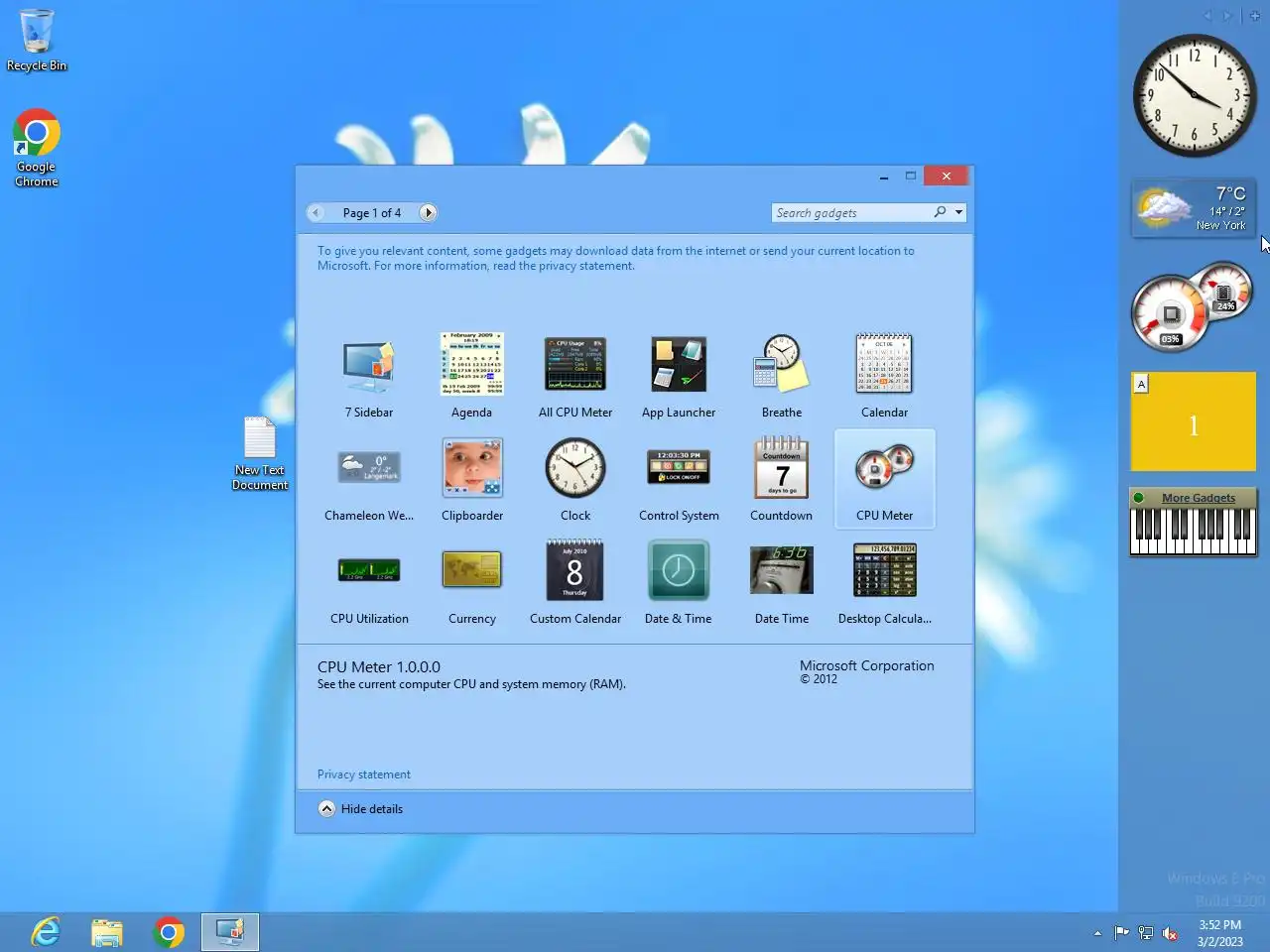Image resolution: width=1270 pixels, height=952 pixels.
Task: Select the Breathe gadget icon
Action: click(782, 363)
